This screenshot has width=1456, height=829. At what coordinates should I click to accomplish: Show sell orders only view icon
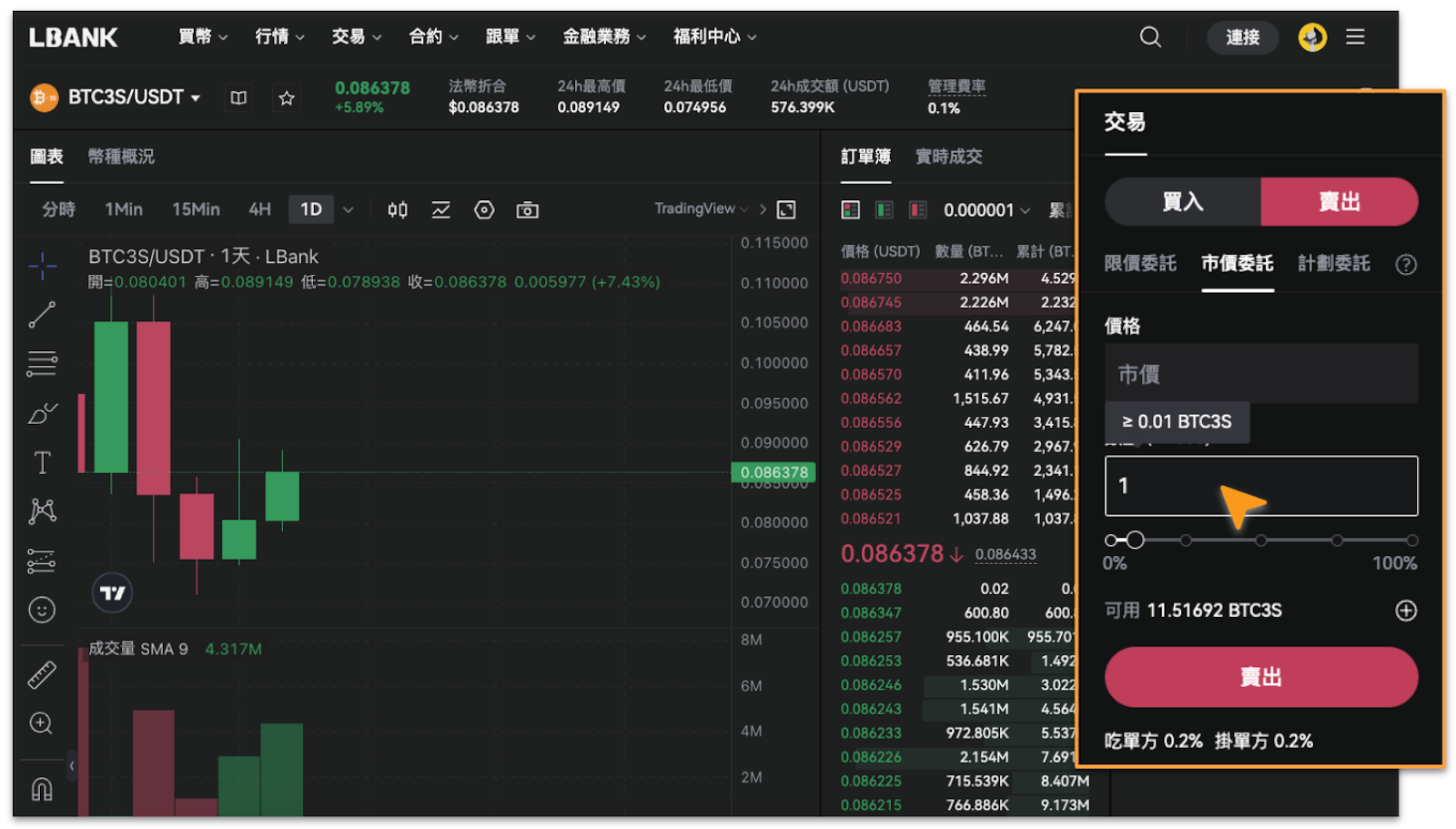(917, 210)
